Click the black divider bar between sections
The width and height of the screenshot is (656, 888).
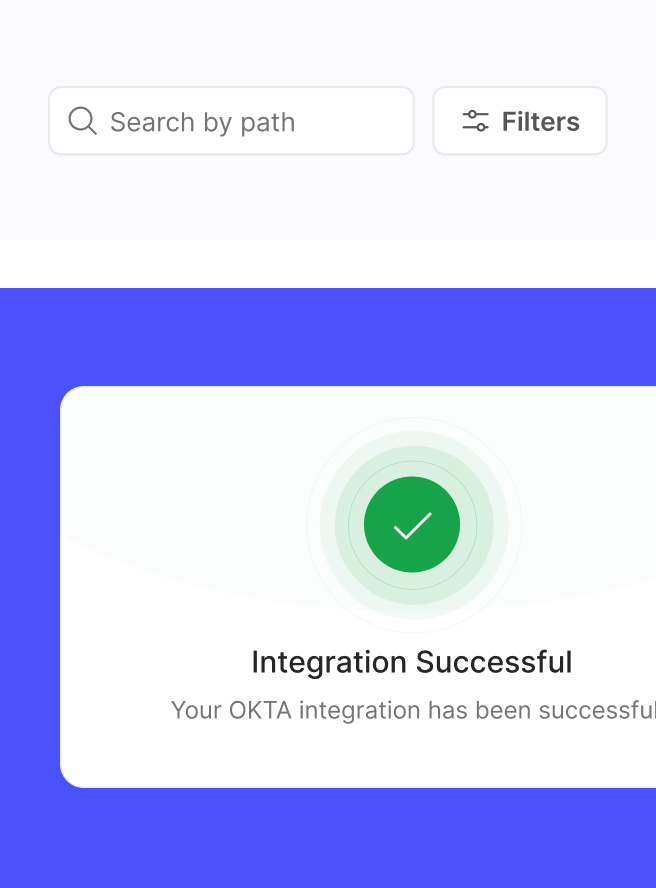point(328,264)
